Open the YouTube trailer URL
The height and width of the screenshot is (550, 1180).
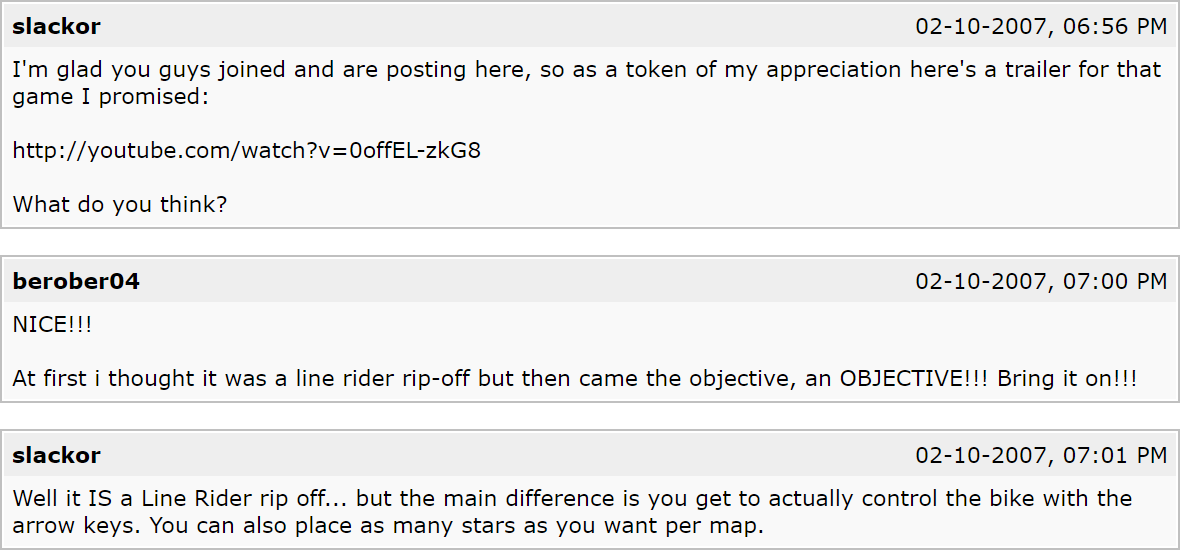[246, 151]
